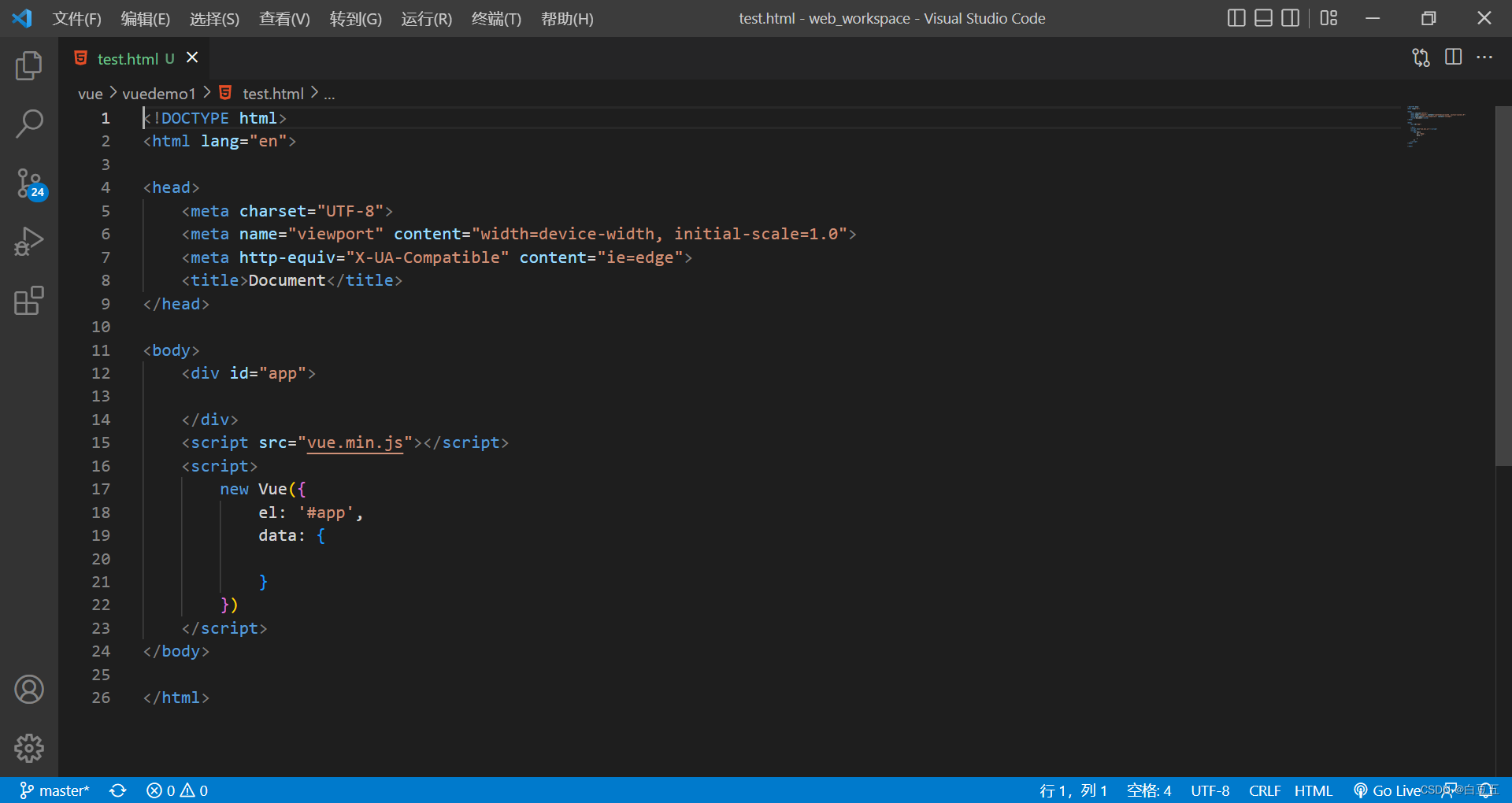Open editor More Actions ellipsis

pyautogui.click(x=1484, y=57)
